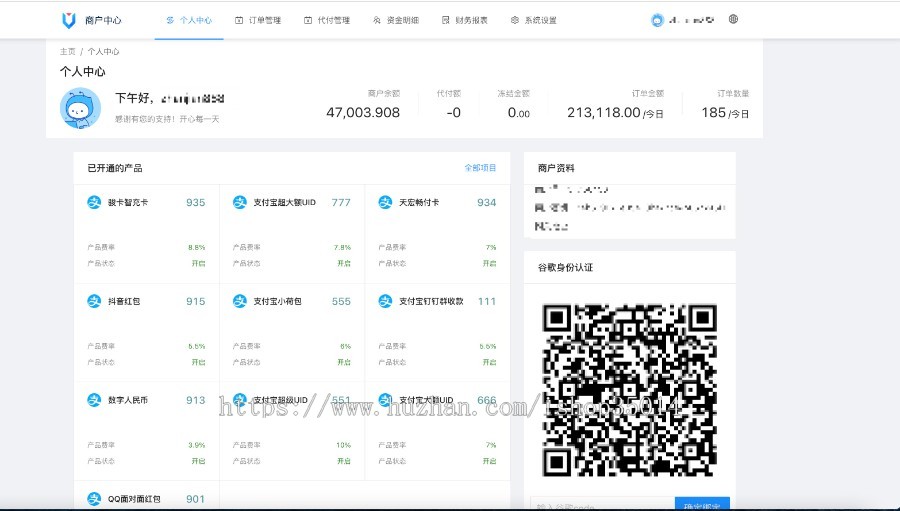Click the 谷歌身份认证 panel heading
This screenshot has height=511, width=900.
[565, 267]
